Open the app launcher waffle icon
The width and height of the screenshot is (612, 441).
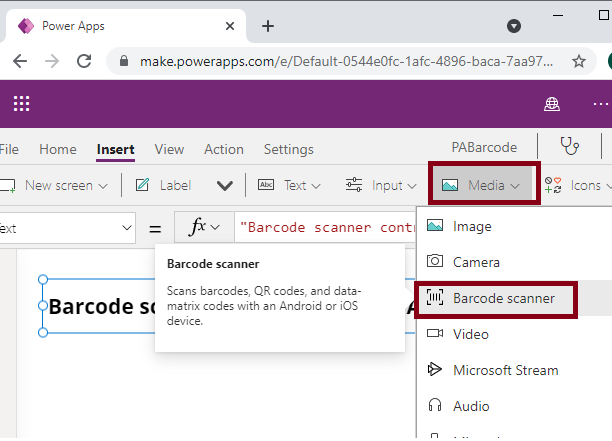tap(21, 104)
